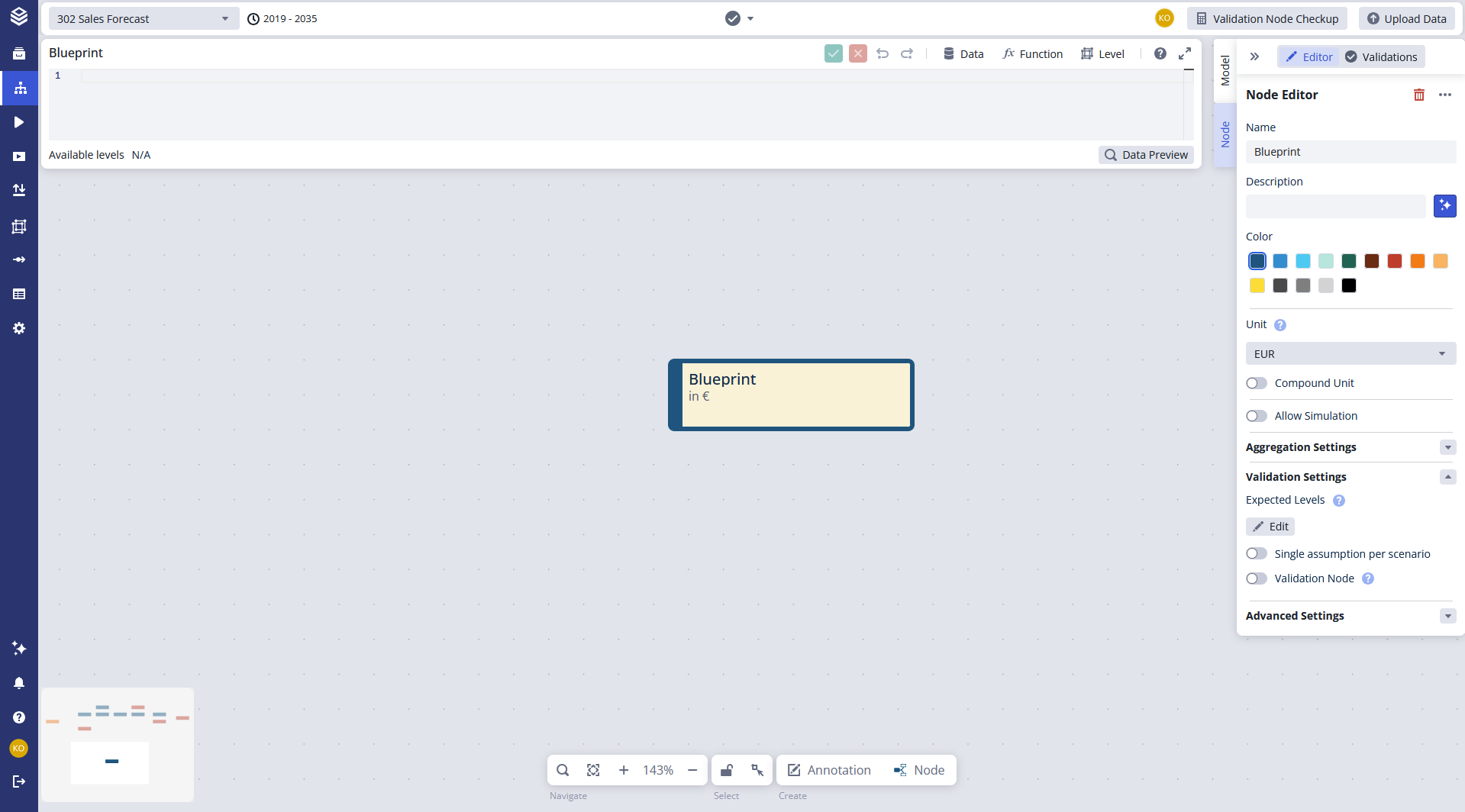
Task: Click the unlock icon in Select toolbar
Action: click(727, 770)
